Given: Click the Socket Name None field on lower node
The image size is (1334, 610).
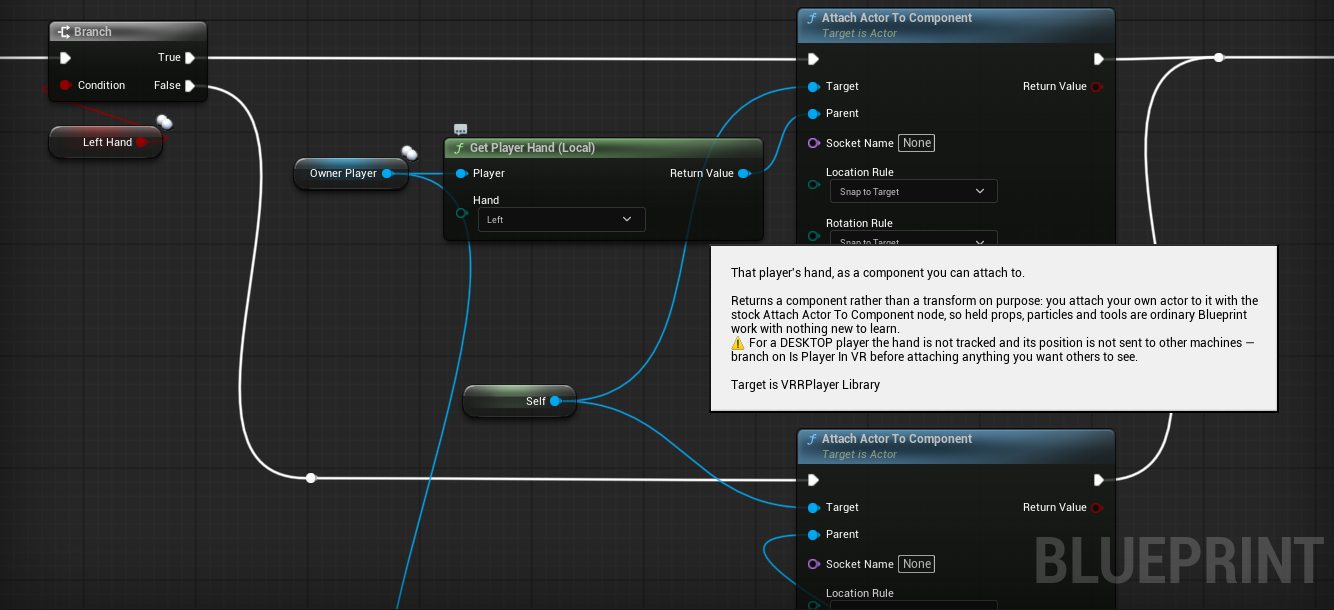Looking at the screenshot, I should [917, 564].
